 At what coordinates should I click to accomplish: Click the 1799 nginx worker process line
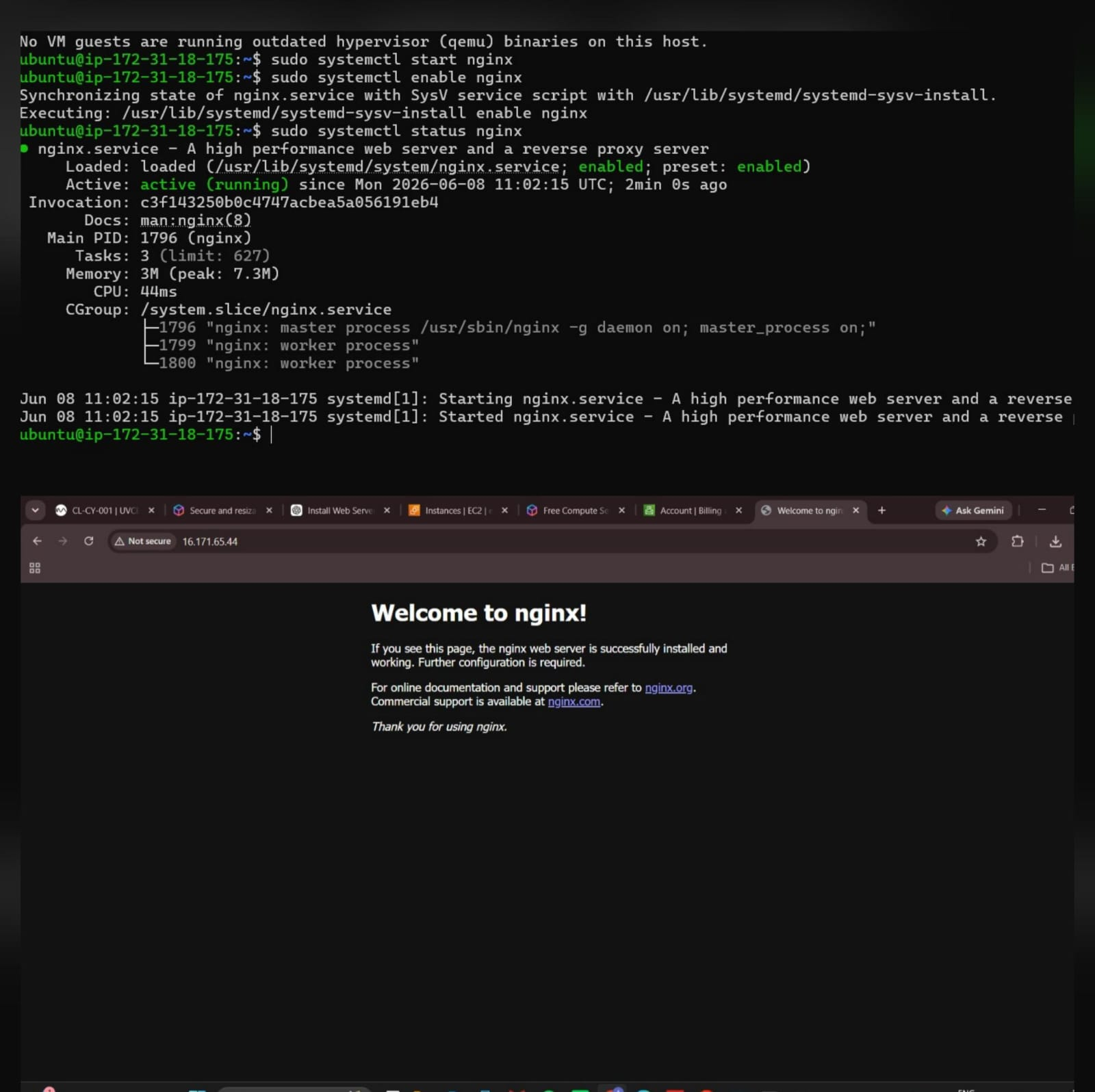[x=281, y=346]
